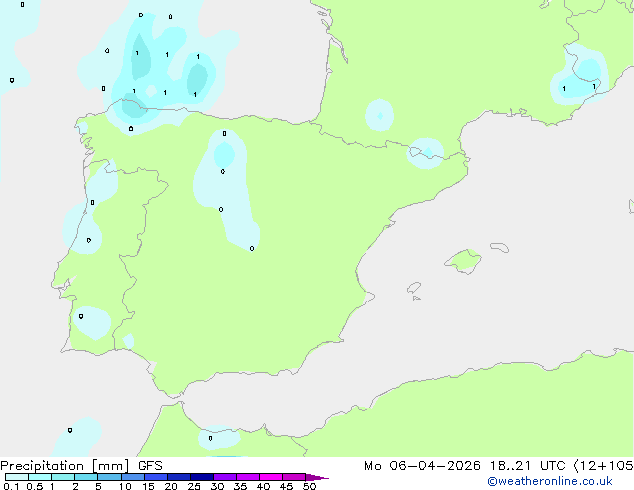Pick the 10–15 mm legend color swatch
The image size is (634, 490).
tap(132, 477)
